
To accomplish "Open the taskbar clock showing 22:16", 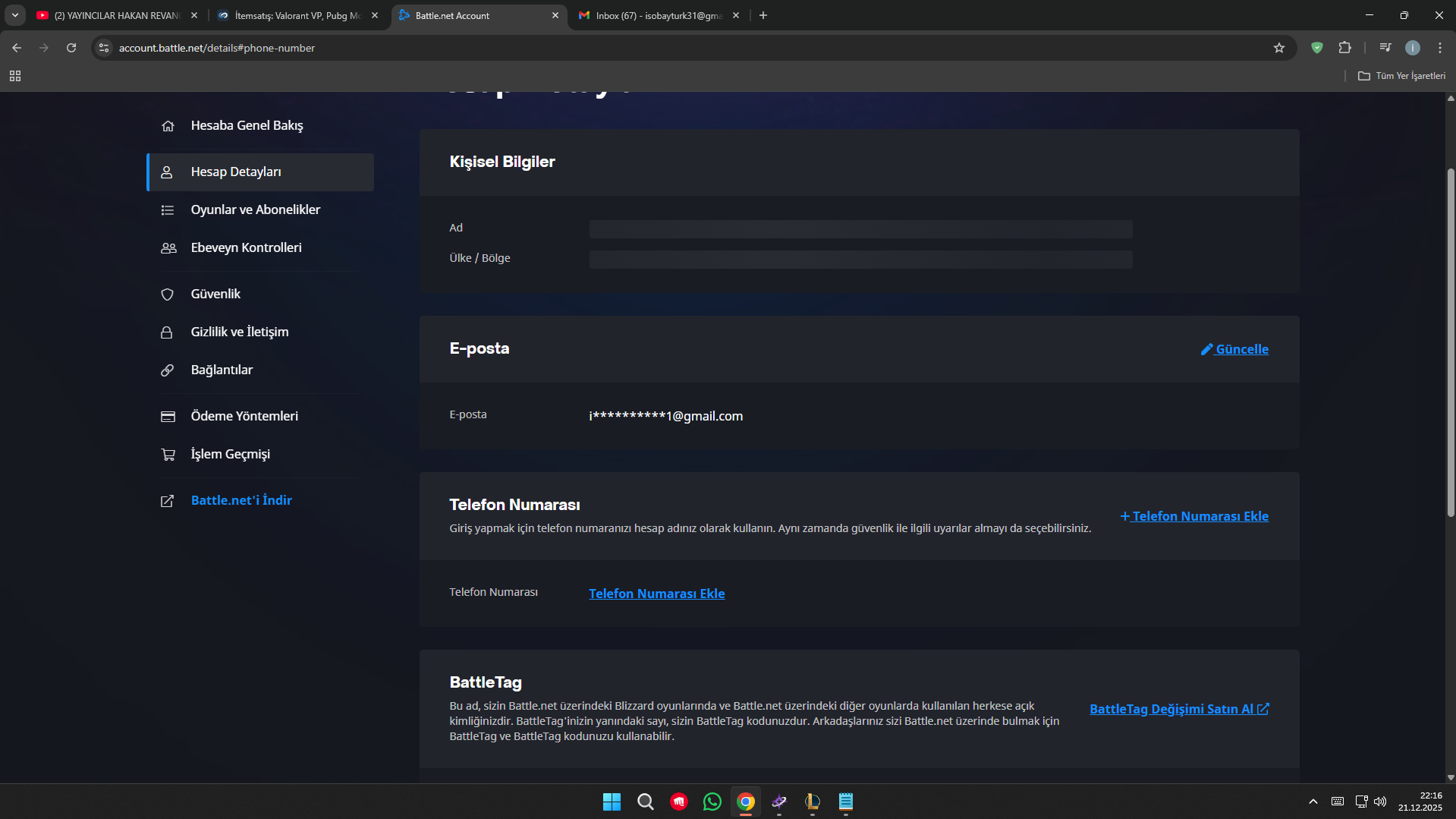I will (1420, 802).
